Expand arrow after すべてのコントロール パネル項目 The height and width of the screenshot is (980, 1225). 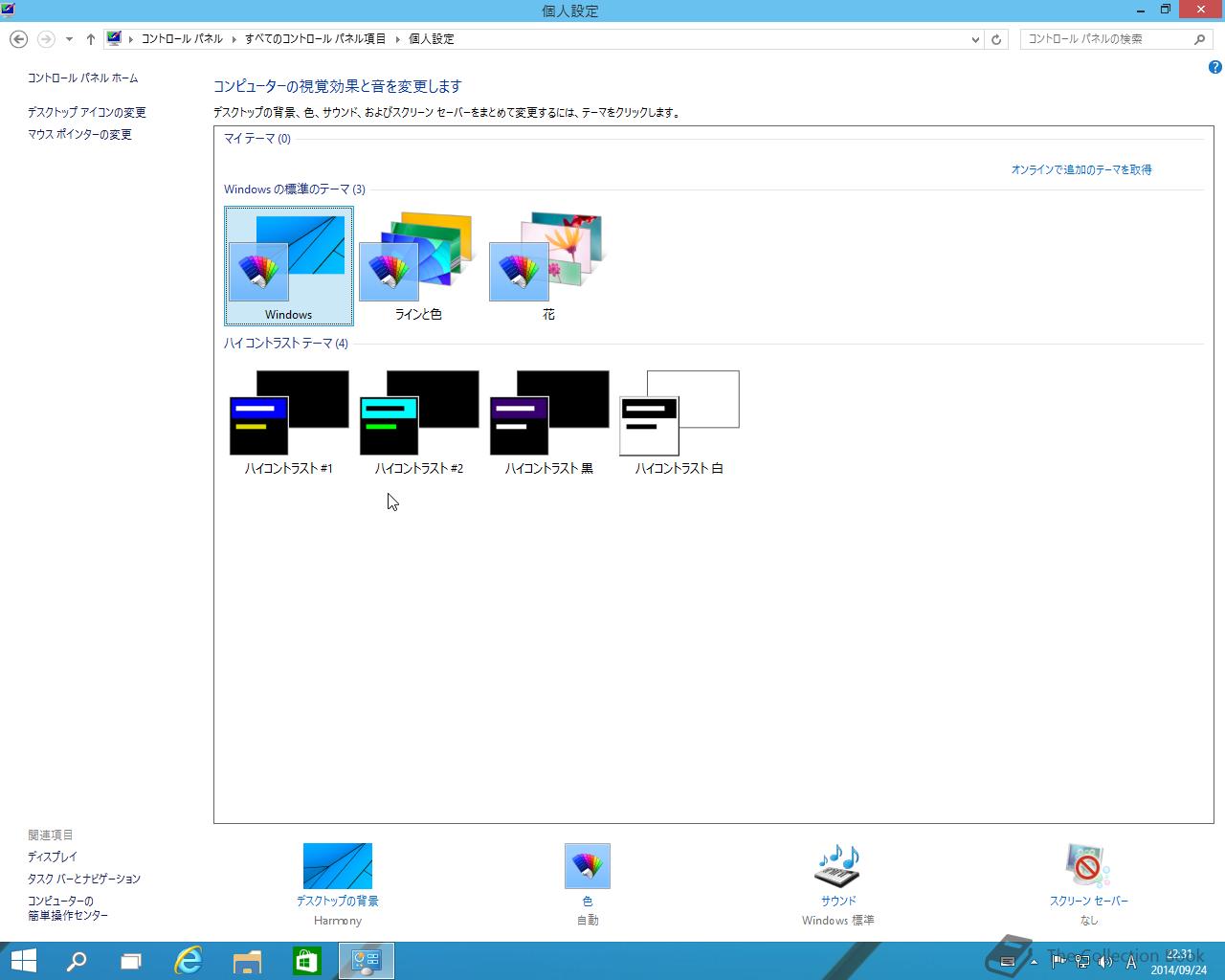[x=397, y=39]
